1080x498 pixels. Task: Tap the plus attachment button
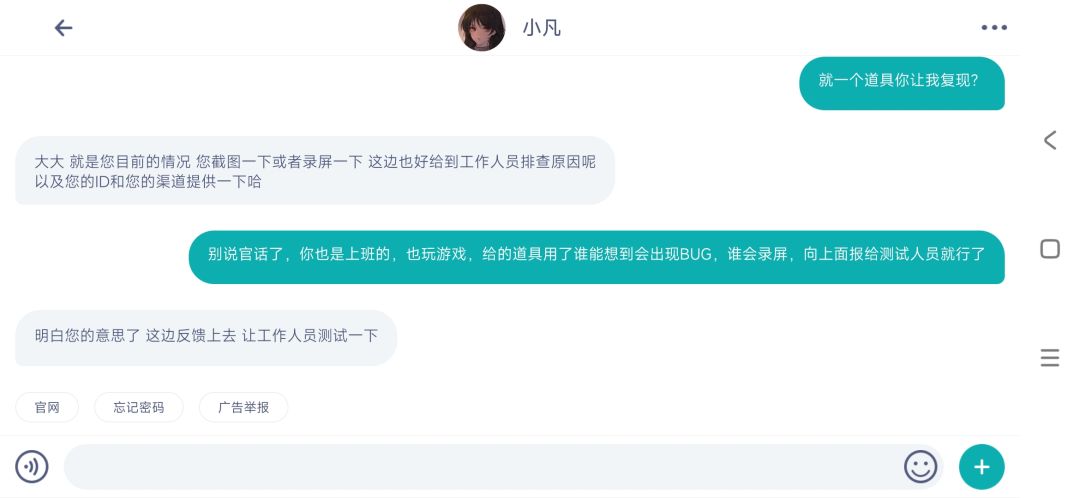coord(981,466)
